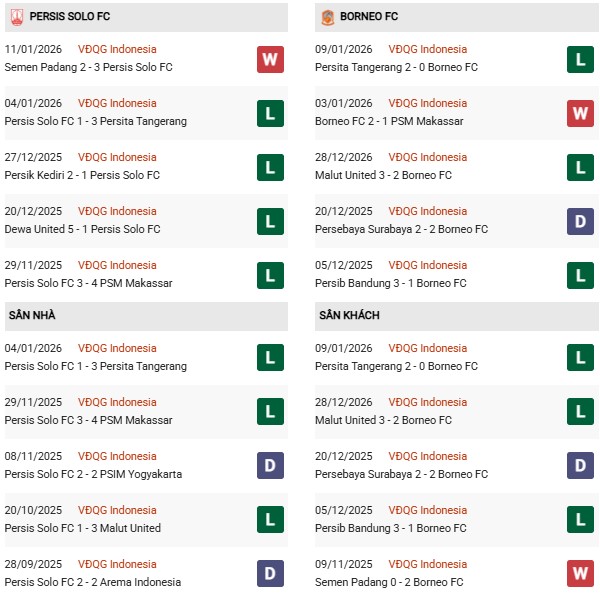
Task: Open VĐQG Indonesia link dated 11/01/2026
Action: coord(117,49)
